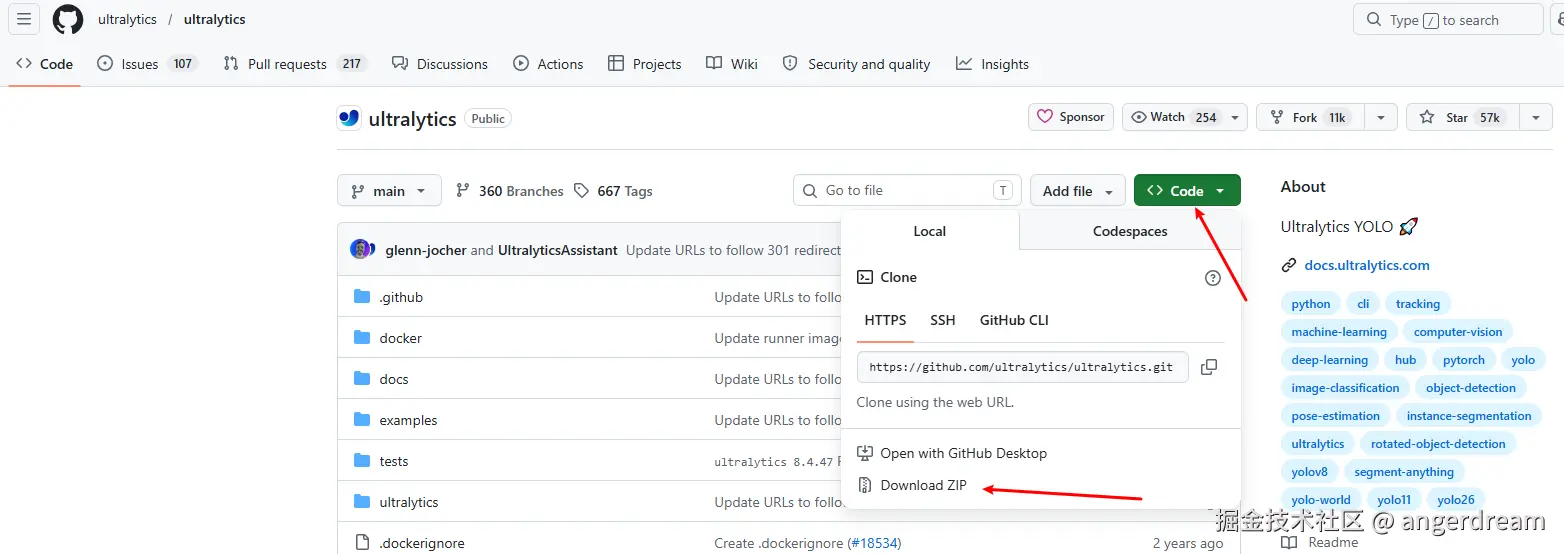Open docs.ultralytics.com website link

1367,265
